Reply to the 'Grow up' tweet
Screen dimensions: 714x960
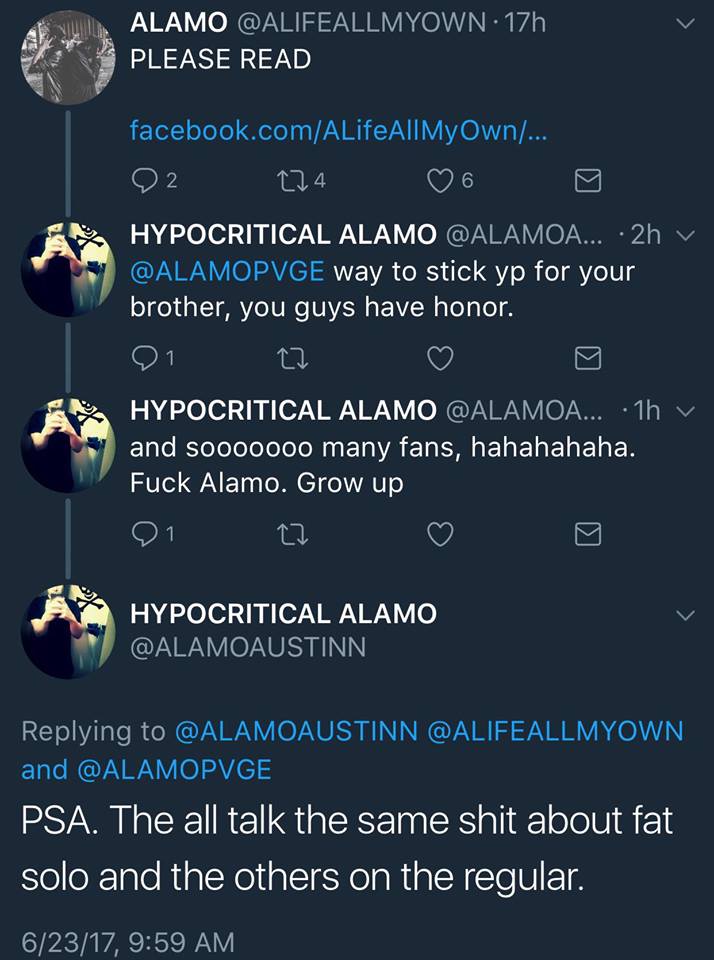pyautogui.click(x=145, y=535)
